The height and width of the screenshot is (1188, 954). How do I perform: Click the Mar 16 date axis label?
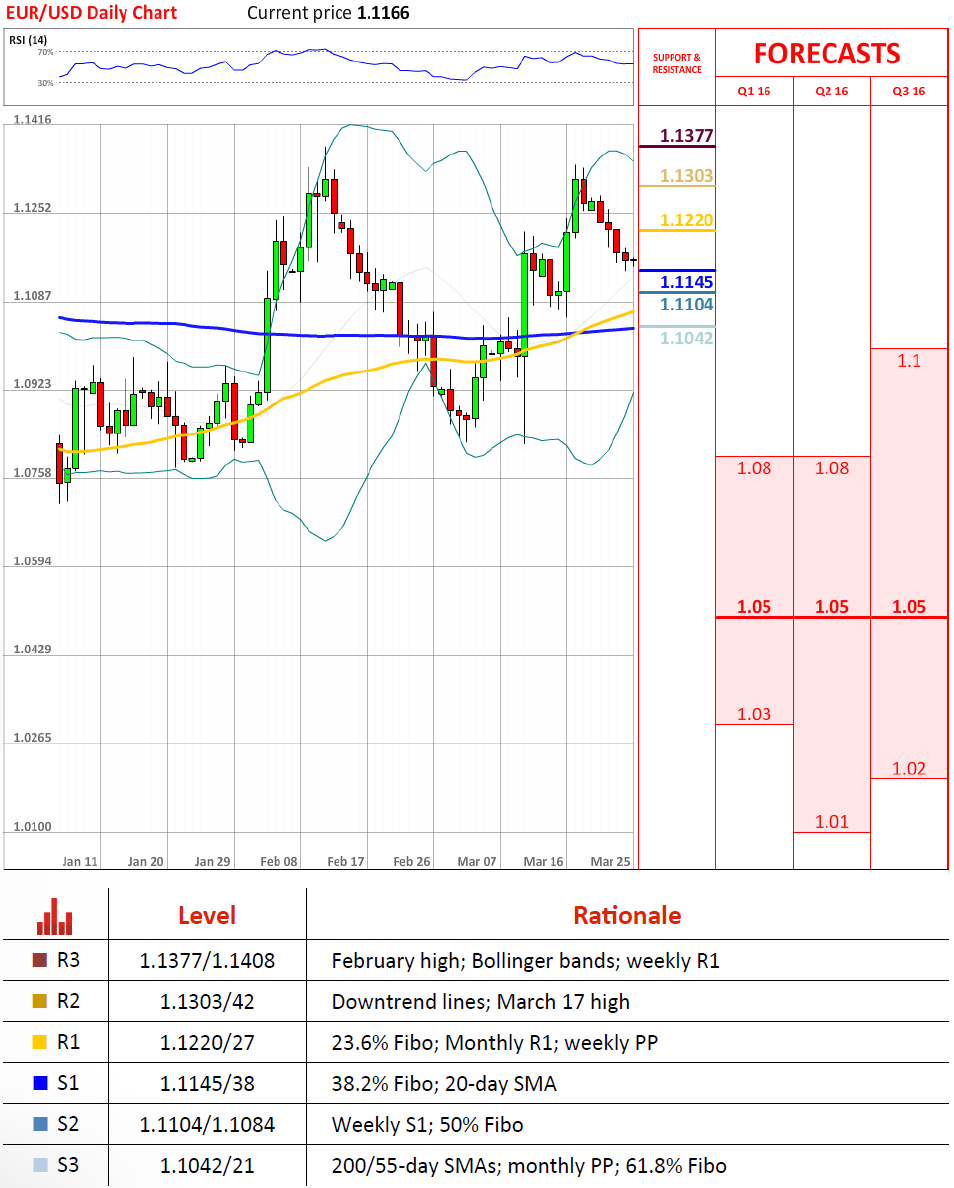coord(543,861)
